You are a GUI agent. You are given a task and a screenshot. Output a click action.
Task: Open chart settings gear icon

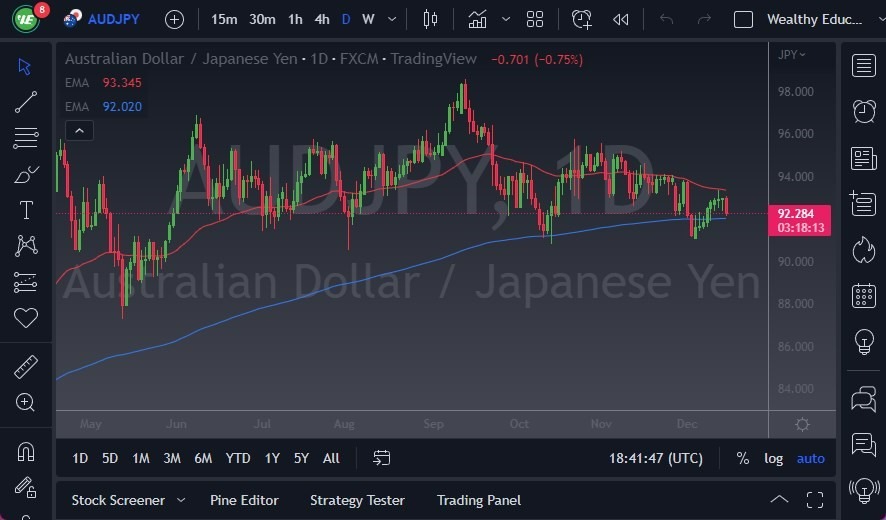coord(802,424)
